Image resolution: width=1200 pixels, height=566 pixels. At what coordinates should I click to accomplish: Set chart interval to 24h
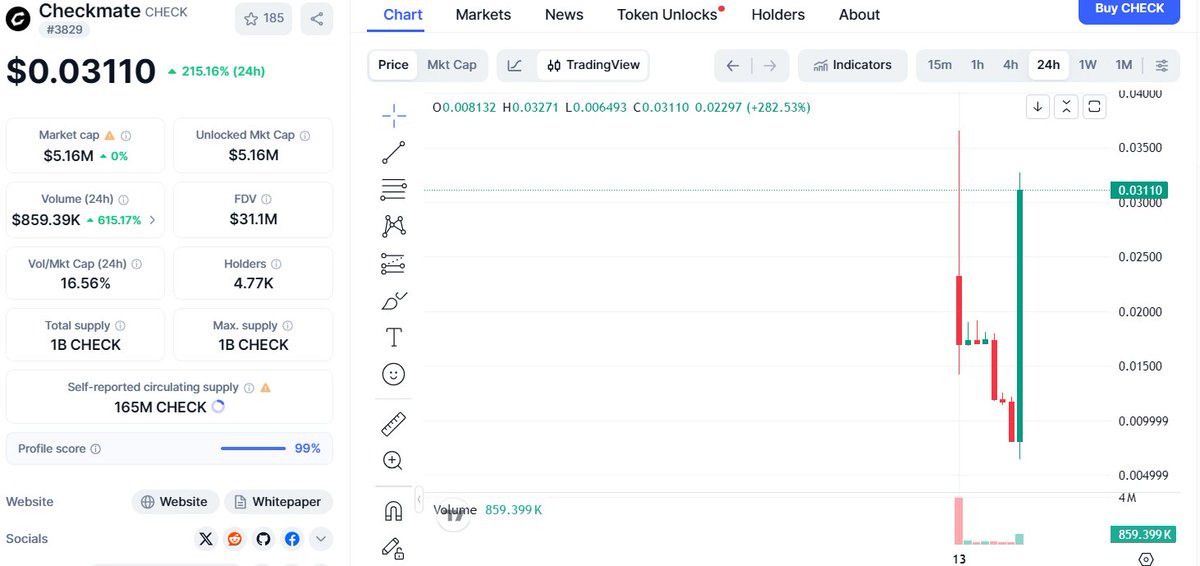coord(1048,65)
